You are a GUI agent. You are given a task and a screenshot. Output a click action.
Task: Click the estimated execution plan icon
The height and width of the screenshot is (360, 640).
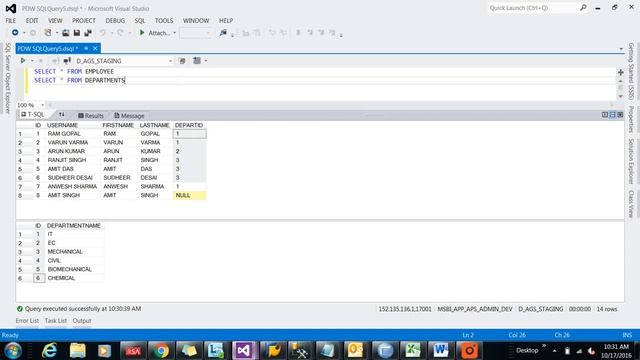182,61
